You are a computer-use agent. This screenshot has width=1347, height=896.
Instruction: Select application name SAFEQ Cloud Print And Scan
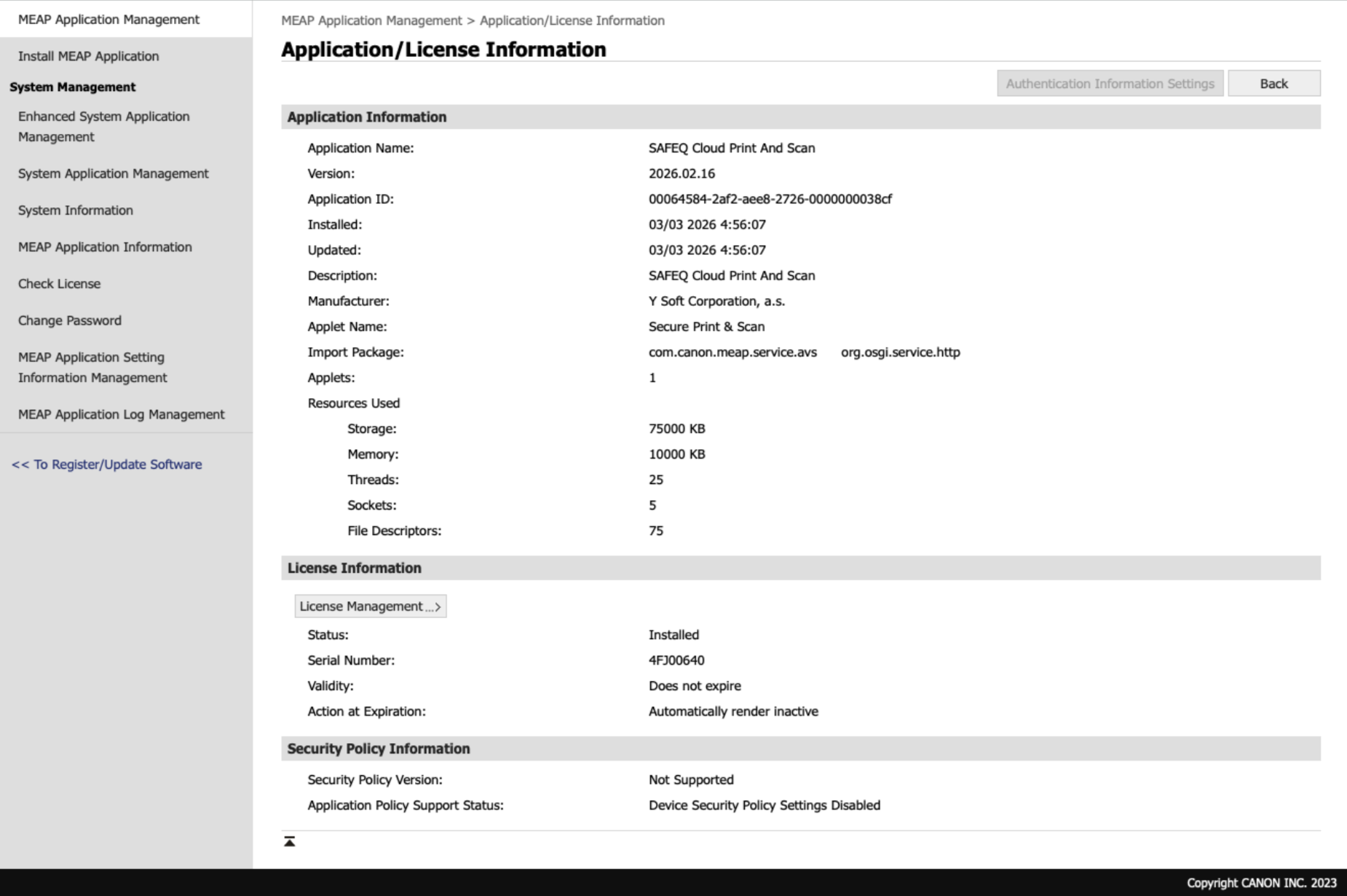coord(732,148)
